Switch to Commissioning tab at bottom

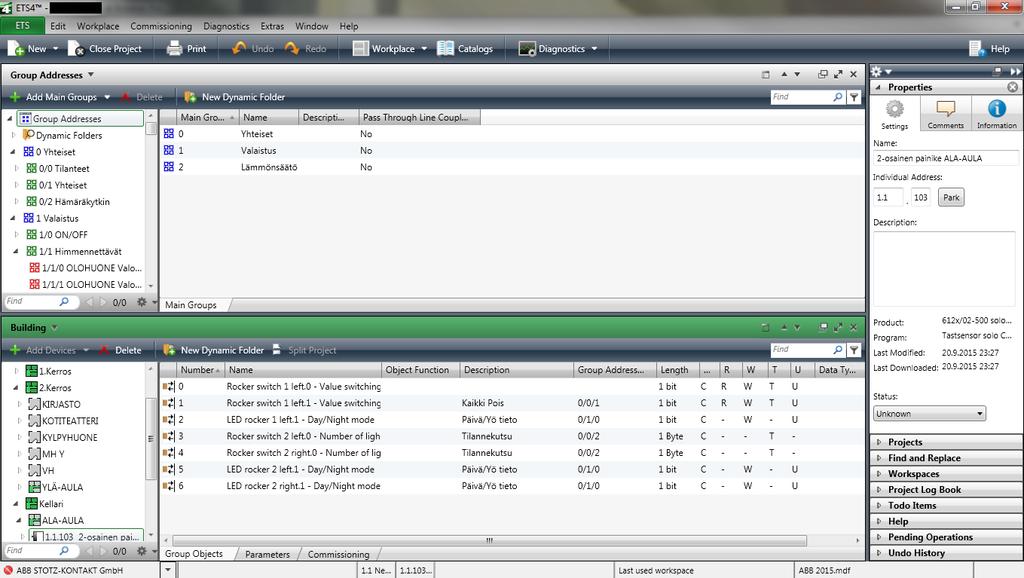[x=338, y=554]
